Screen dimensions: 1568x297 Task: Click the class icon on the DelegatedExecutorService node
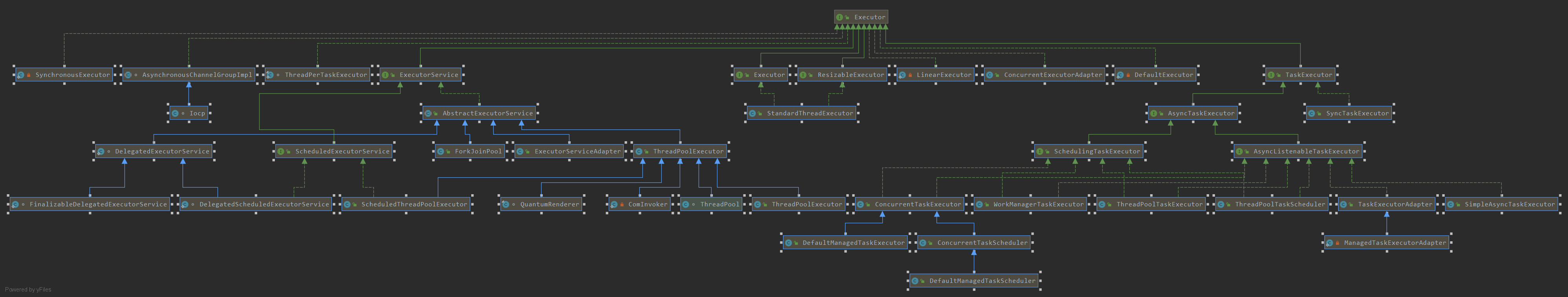(101, 151)
